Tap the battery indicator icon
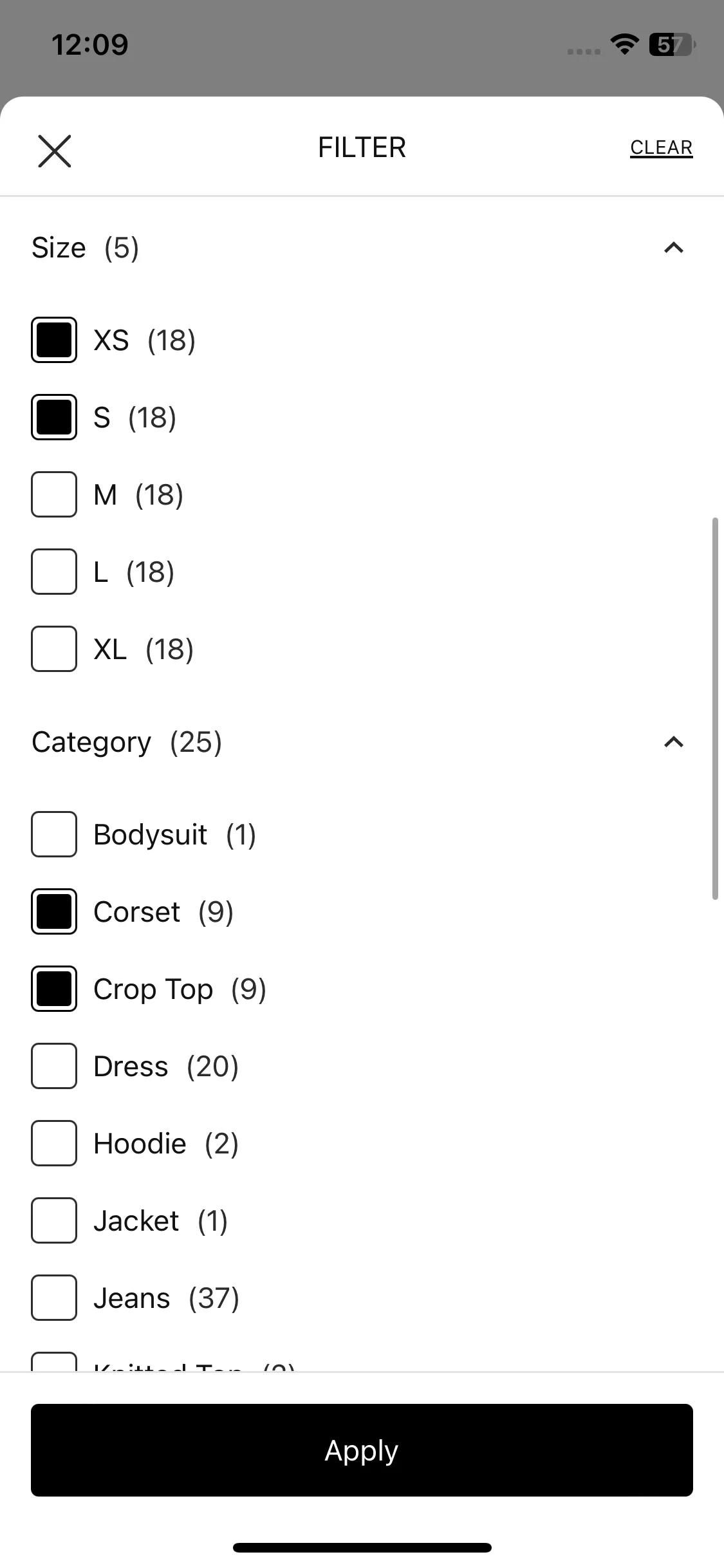This screenshot has width=724, height=1568. 673,44
